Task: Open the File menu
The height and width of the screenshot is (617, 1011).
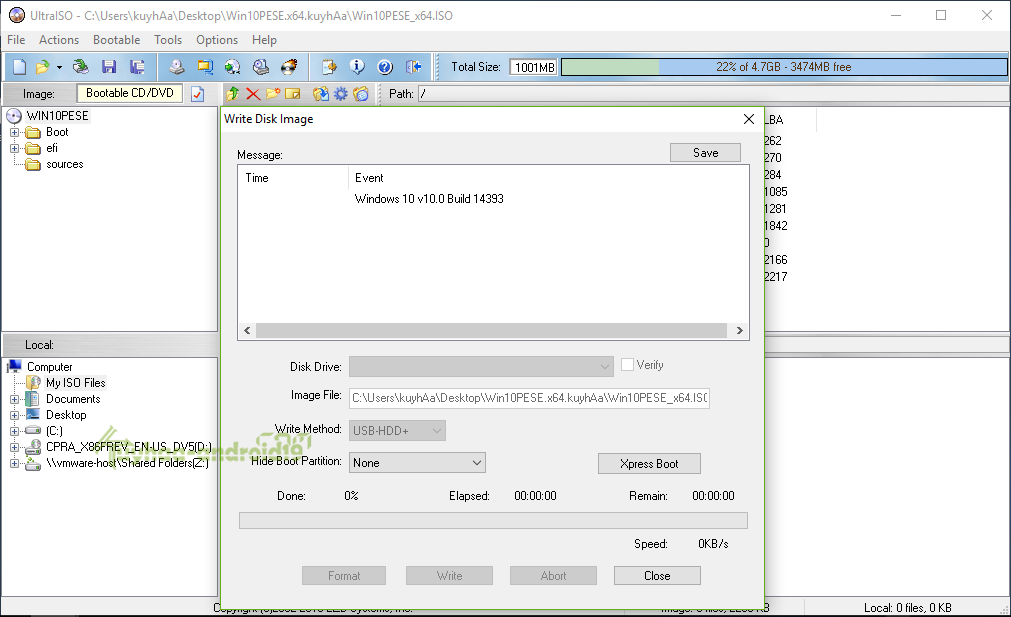Action: (16, 40)
